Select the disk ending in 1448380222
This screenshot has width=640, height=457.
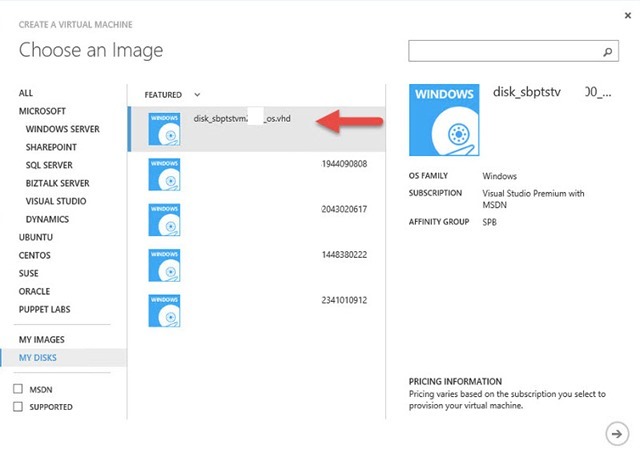click(x=344, y=255)
